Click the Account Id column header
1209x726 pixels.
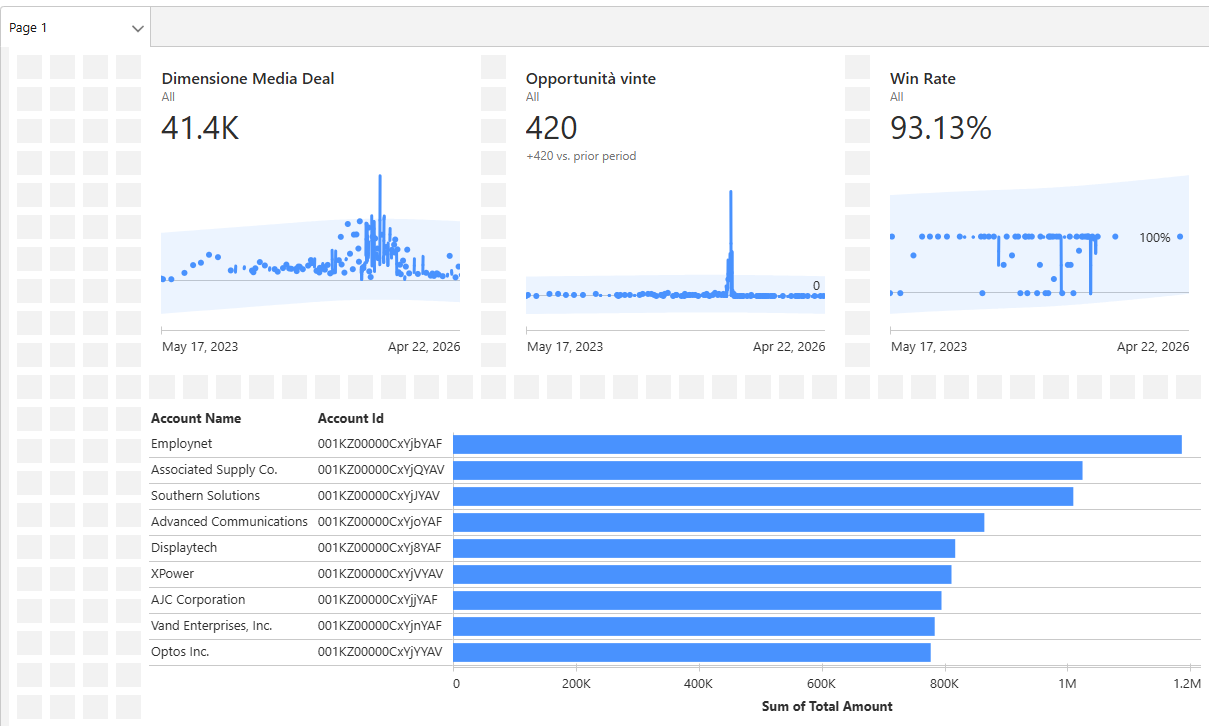(x=350, y=419)
